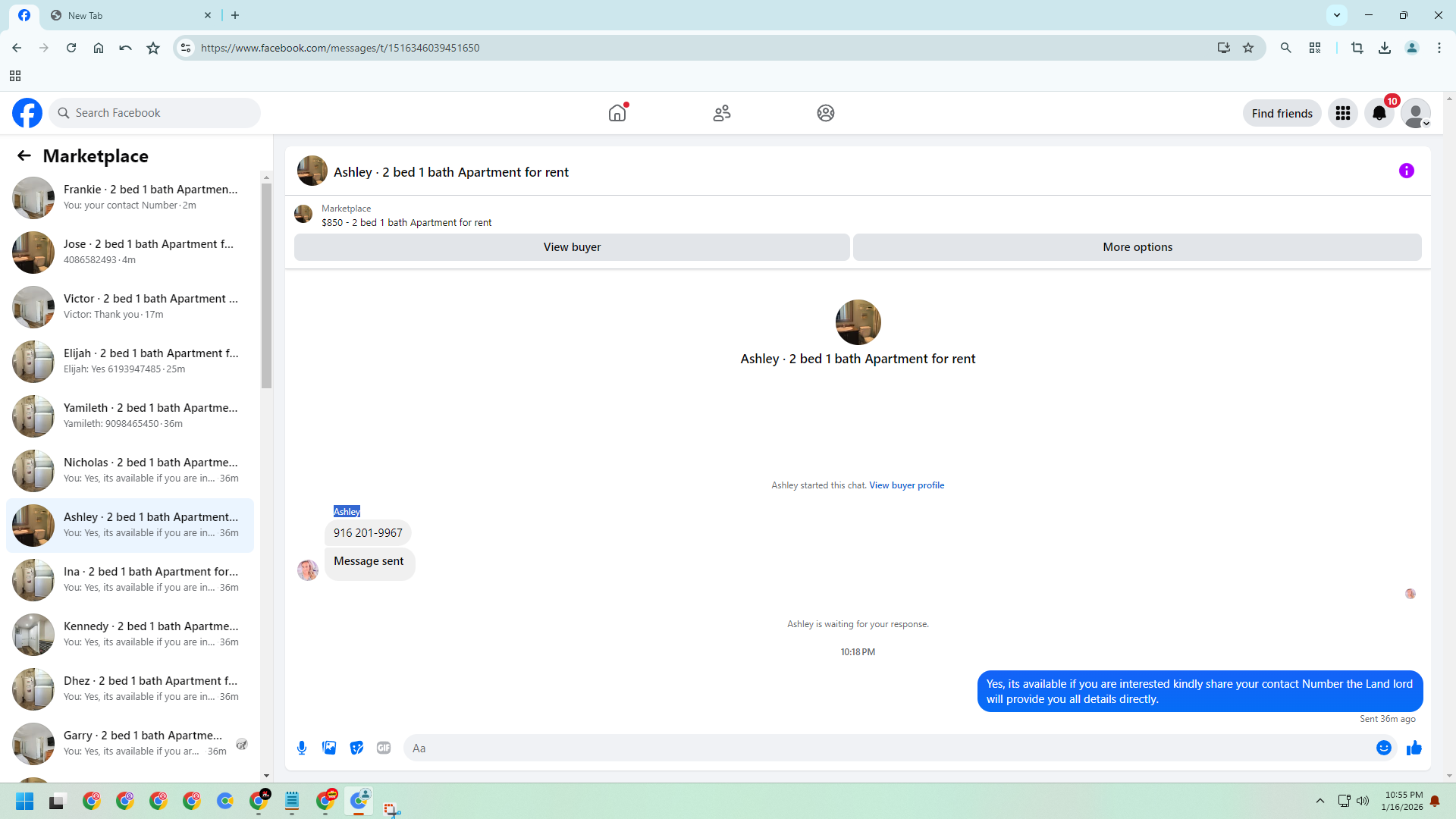The image size is (1456, 819).
Task: Open notifications bell with 10 badge
Action: (1379, 113)
